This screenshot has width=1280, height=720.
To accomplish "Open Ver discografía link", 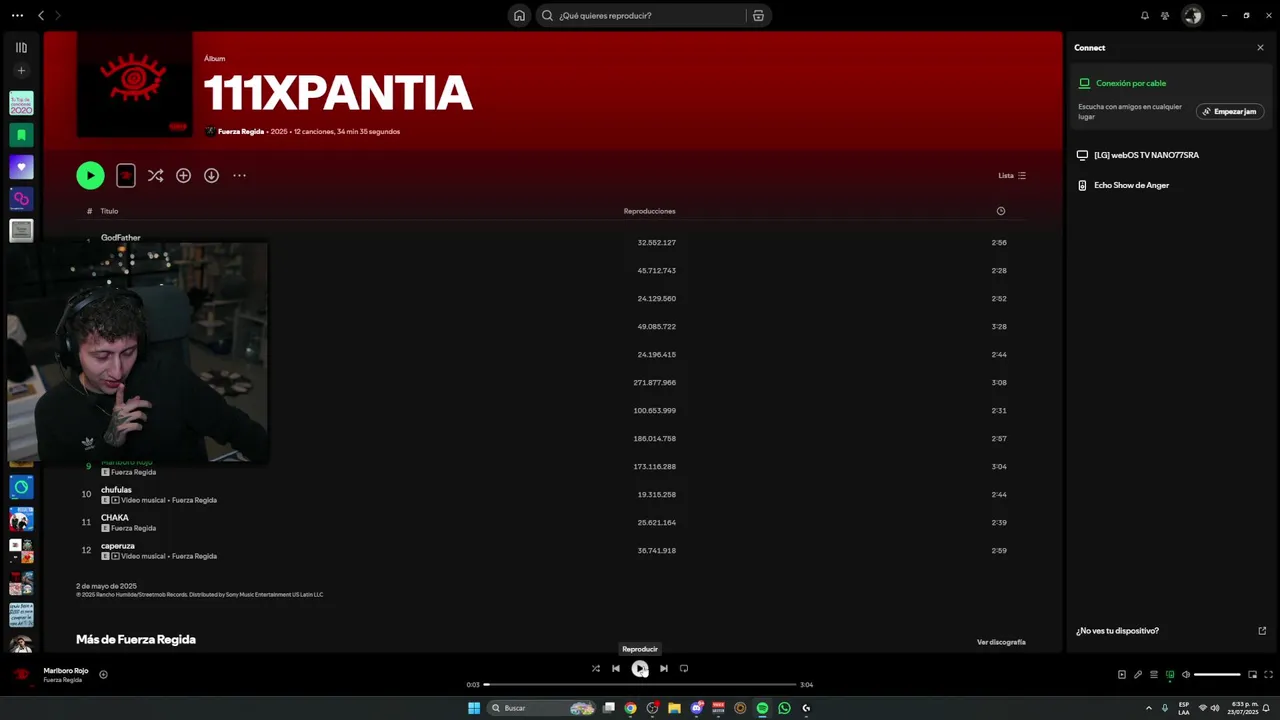I will point(1001,642).
